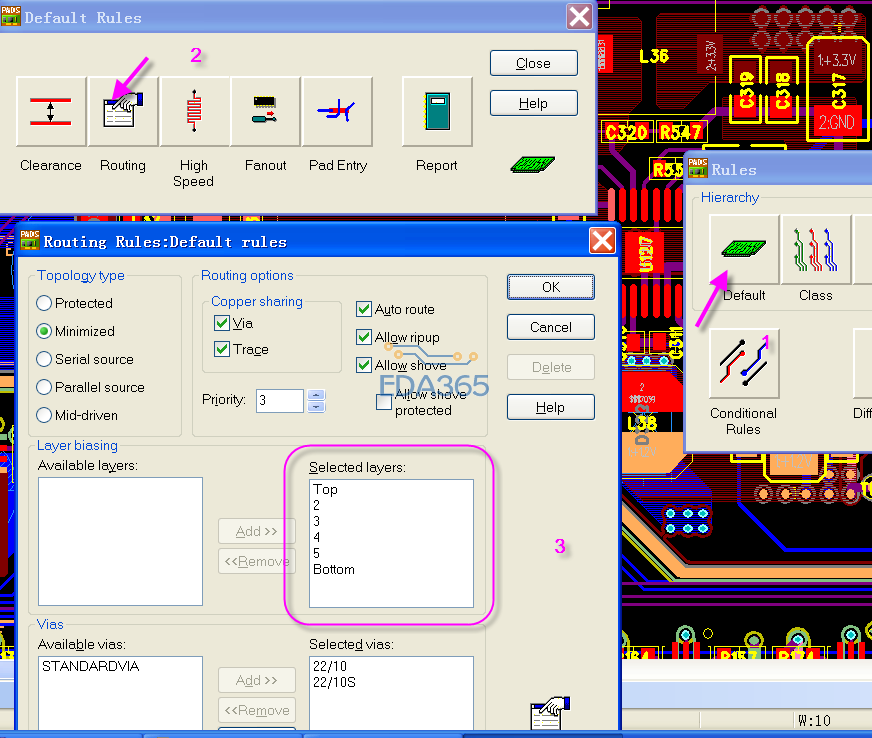Toggle Trace copper sharing checkbox
The image size is (872, 738).
(x=222, y=349)
